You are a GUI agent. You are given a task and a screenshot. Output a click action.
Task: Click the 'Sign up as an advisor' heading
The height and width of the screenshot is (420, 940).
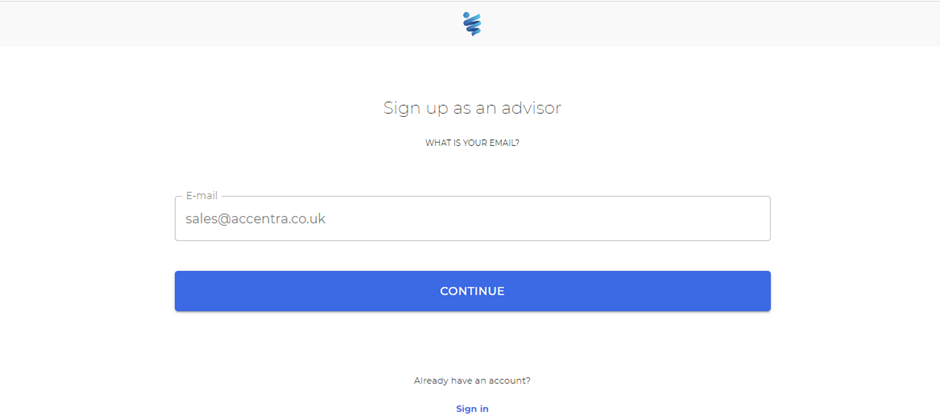(x=472, y=108)
